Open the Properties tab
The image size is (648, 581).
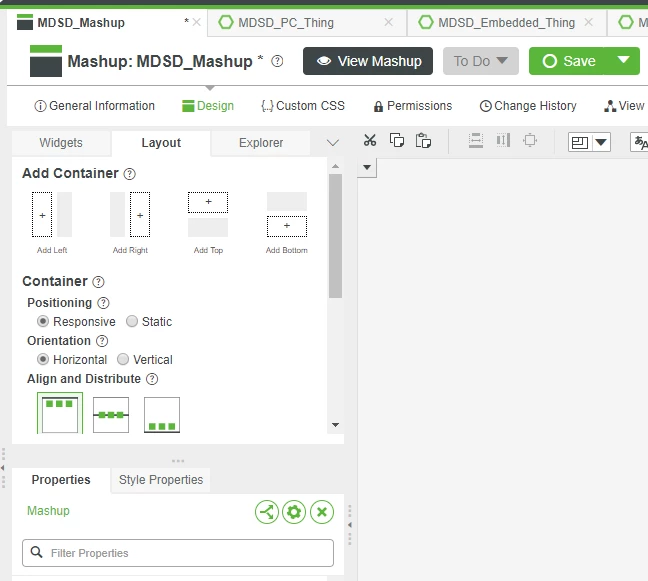(61, 480)
